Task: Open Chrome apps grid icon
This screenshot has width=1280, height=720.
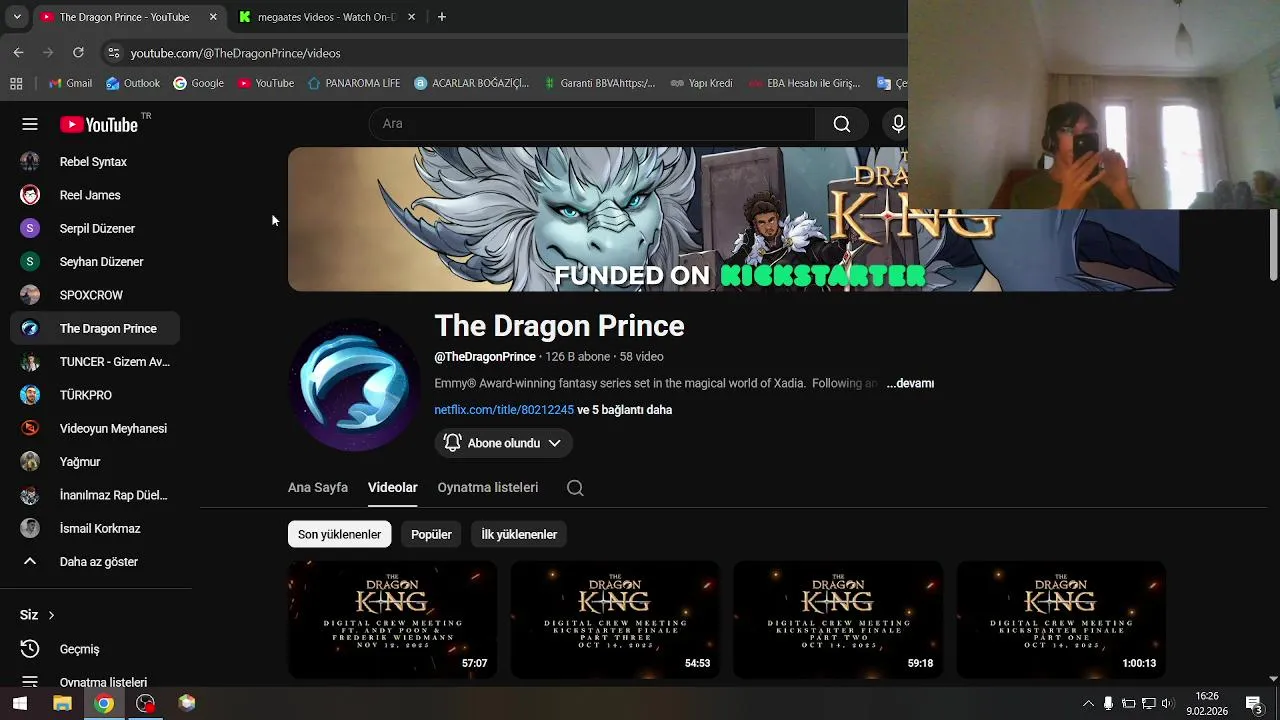Action: click(16, 83)
